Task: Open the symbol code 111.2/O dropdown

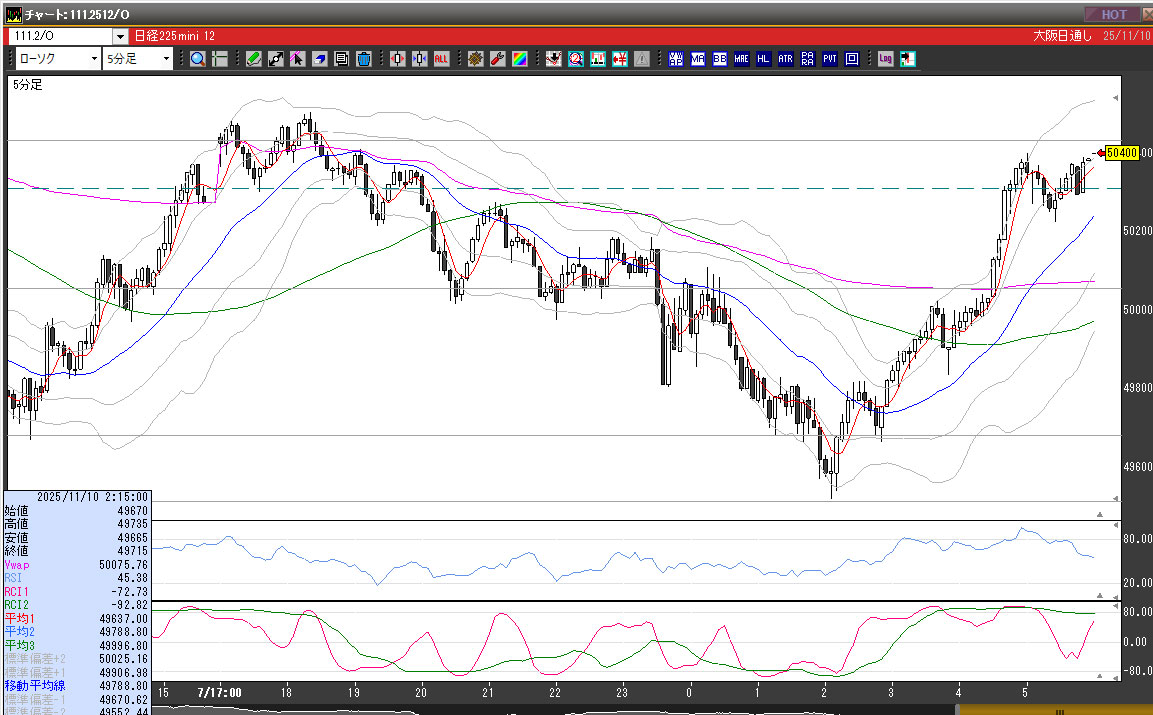Action: click(120, 36)
